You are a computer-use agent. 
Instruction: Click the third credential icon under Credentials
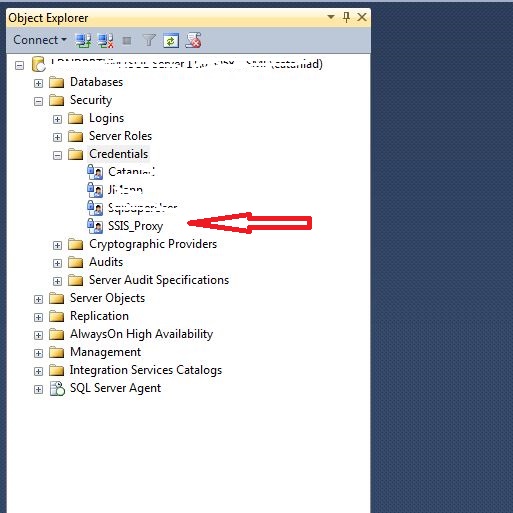click(x=95, y=208)
